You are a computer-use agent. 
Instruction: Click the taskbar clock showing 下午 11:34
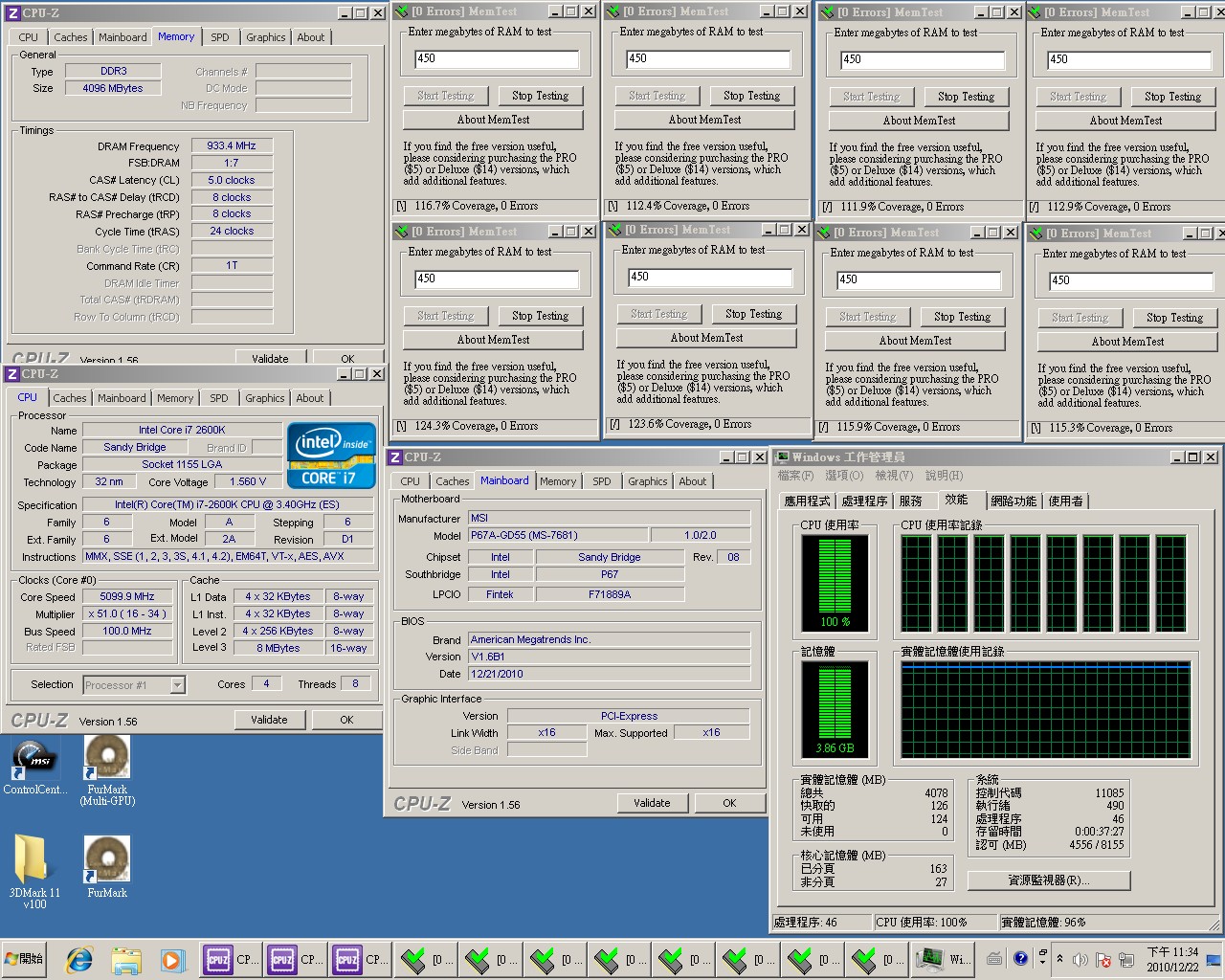tap(1172, 959)
